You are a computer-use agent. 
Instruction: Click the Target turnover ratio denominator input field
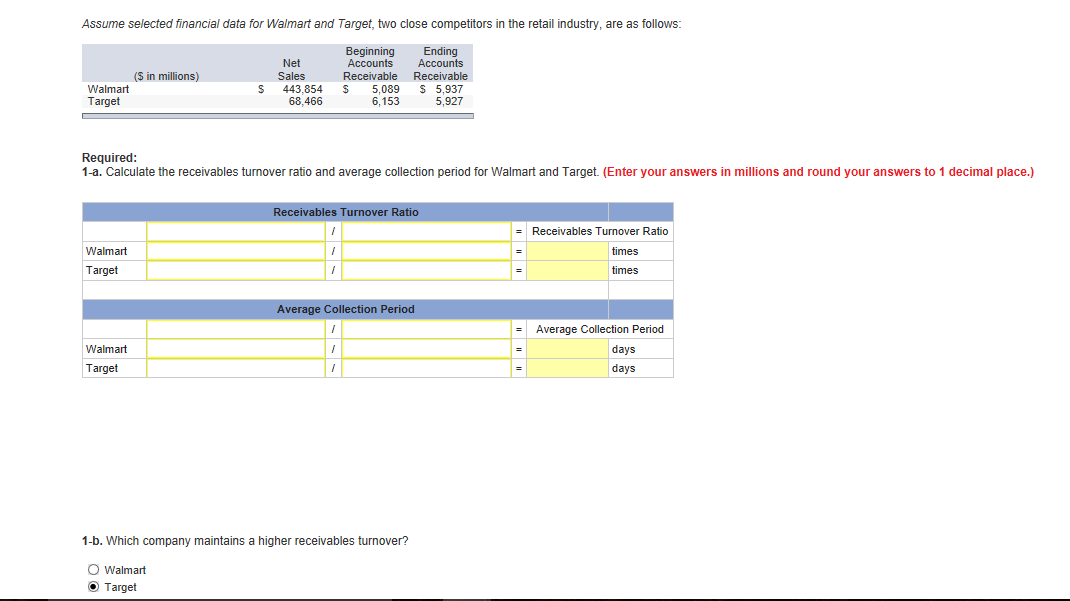pos(425,269)
